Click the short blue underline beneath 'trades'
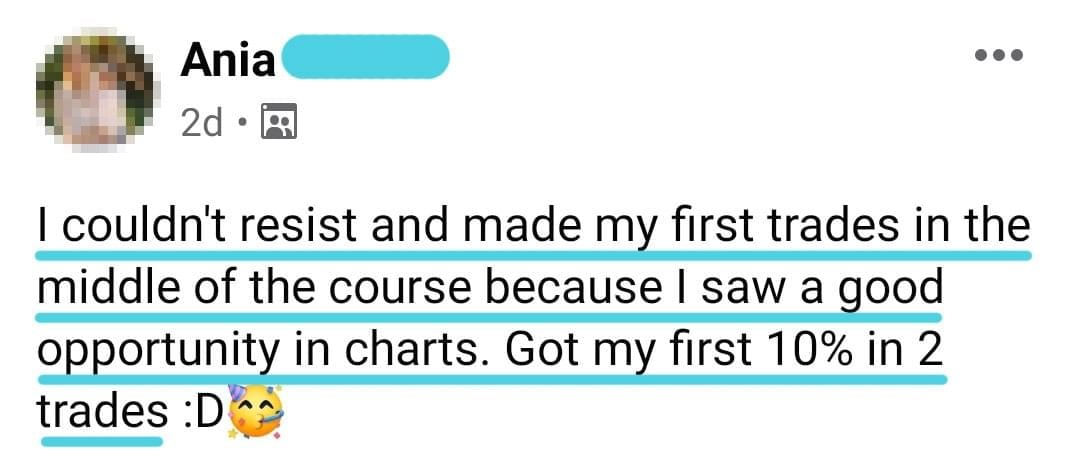This screenshot has width=1080, height=475. pyautogui.click(x=102, y=441)
